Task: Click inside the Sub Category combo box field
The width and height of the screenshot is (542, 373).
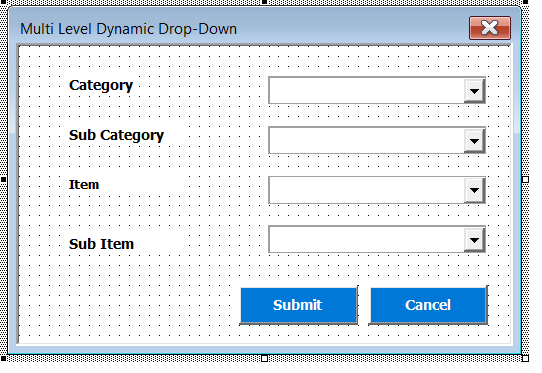Action: [x=367, y=141]
